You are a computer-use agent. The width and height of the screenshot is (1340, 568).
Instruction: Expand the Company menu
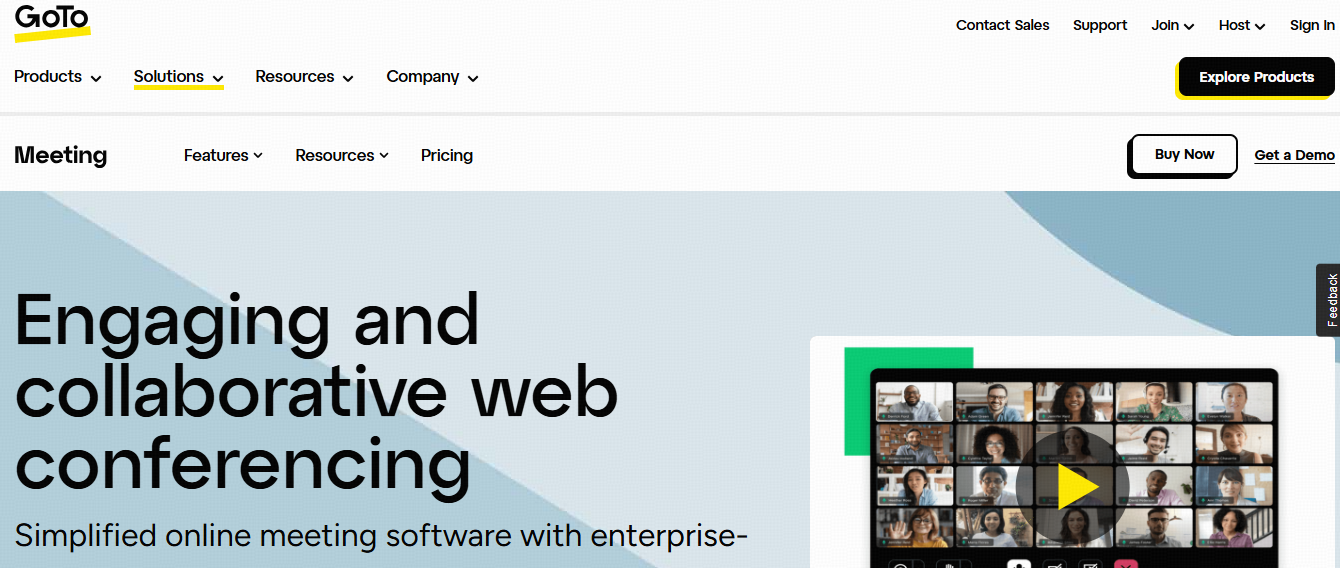(x=432, y=77)
